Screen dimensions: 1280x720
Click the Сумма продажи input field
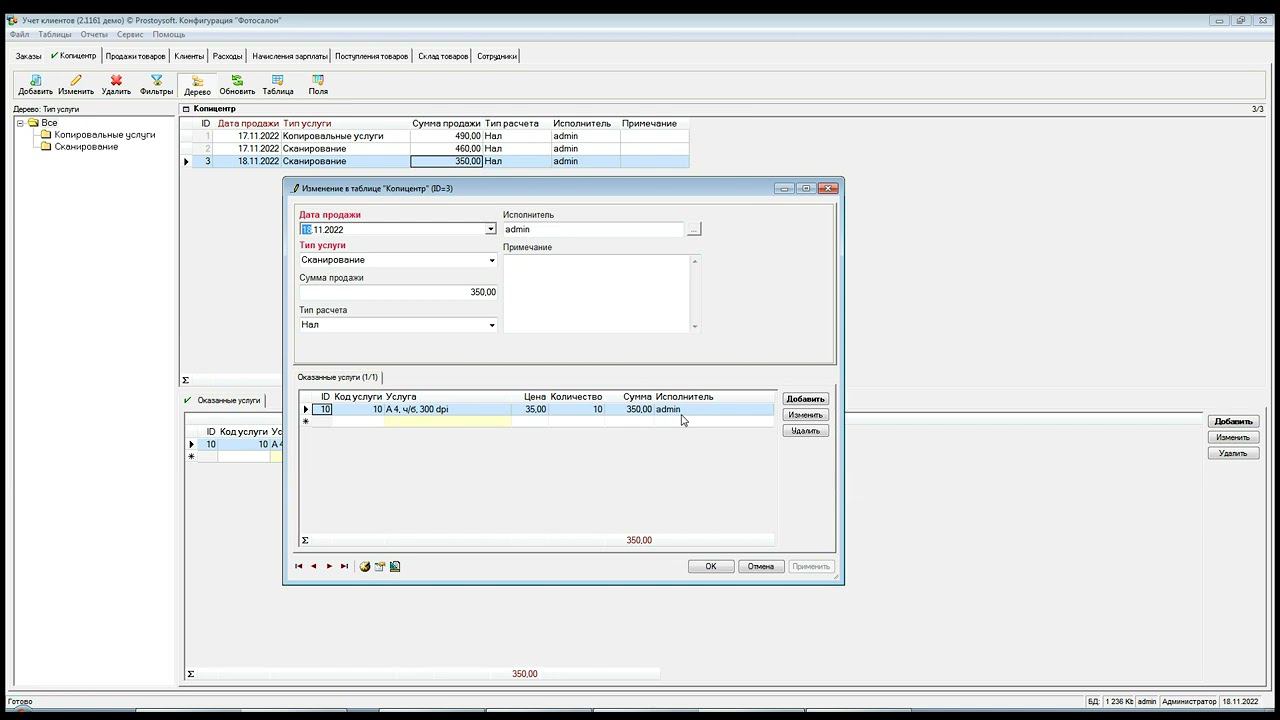(398, 292)
